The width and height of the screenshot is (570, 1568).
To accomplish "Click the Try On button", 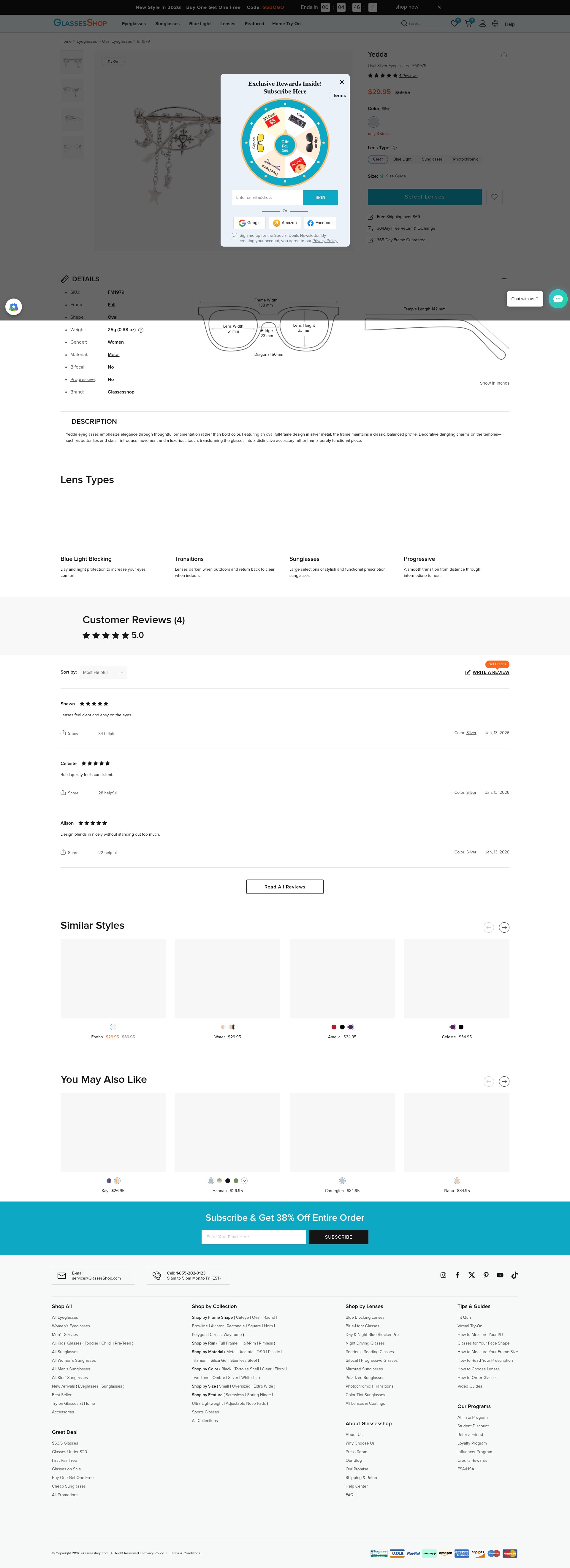I will (113, 61).
